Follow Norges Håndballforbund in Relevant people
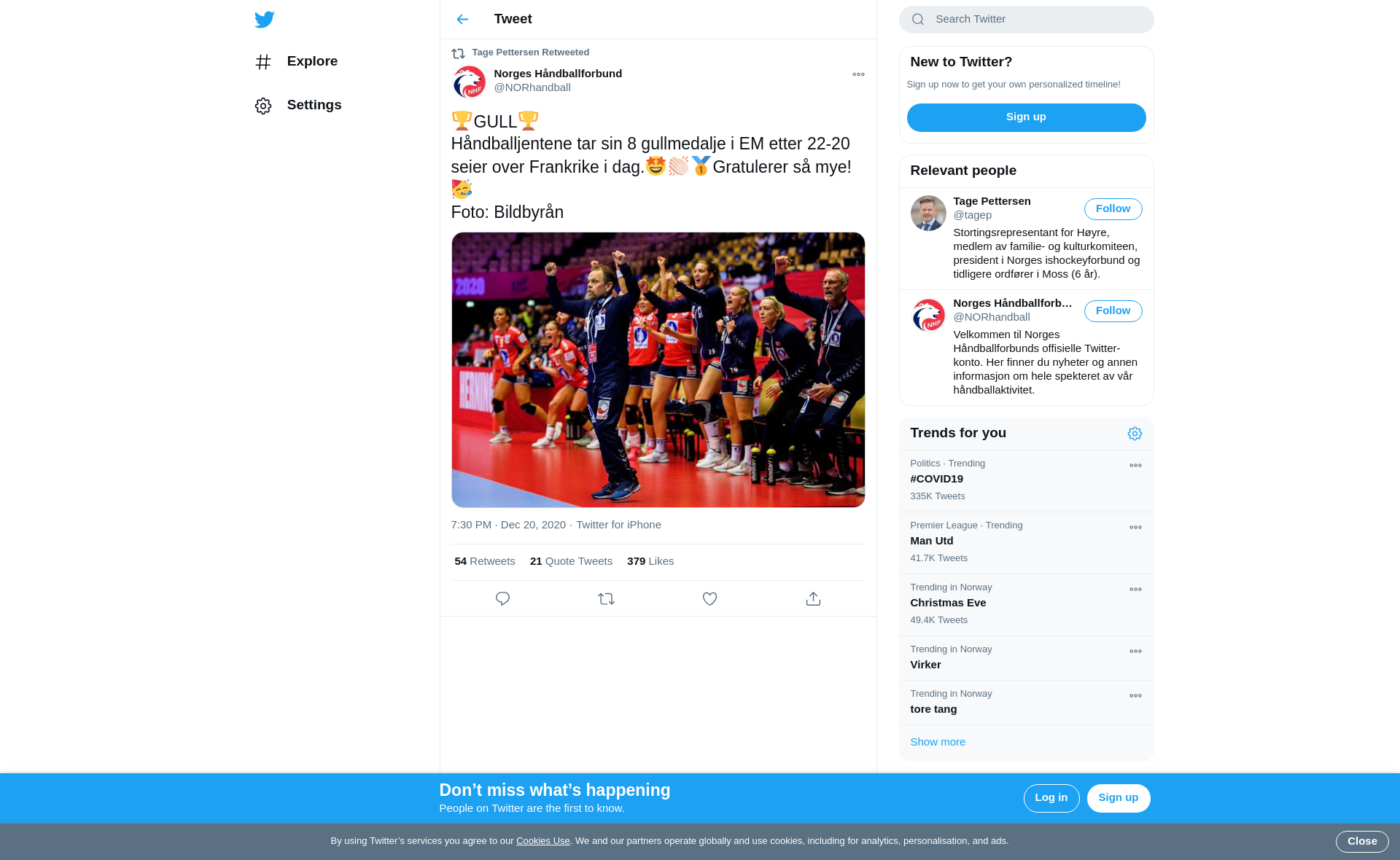Image resolution: width=1400 pixels, height=860 pixels. [1113, 311]
